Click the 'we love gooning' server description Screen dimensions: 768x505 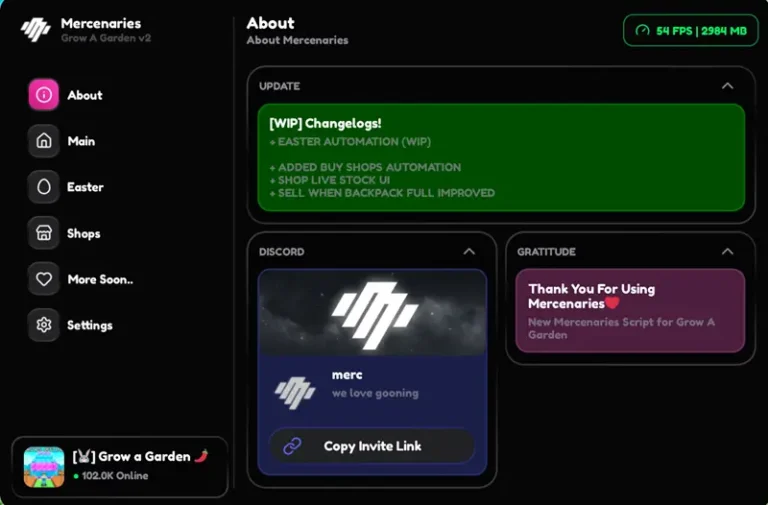[x=375, y=393]
